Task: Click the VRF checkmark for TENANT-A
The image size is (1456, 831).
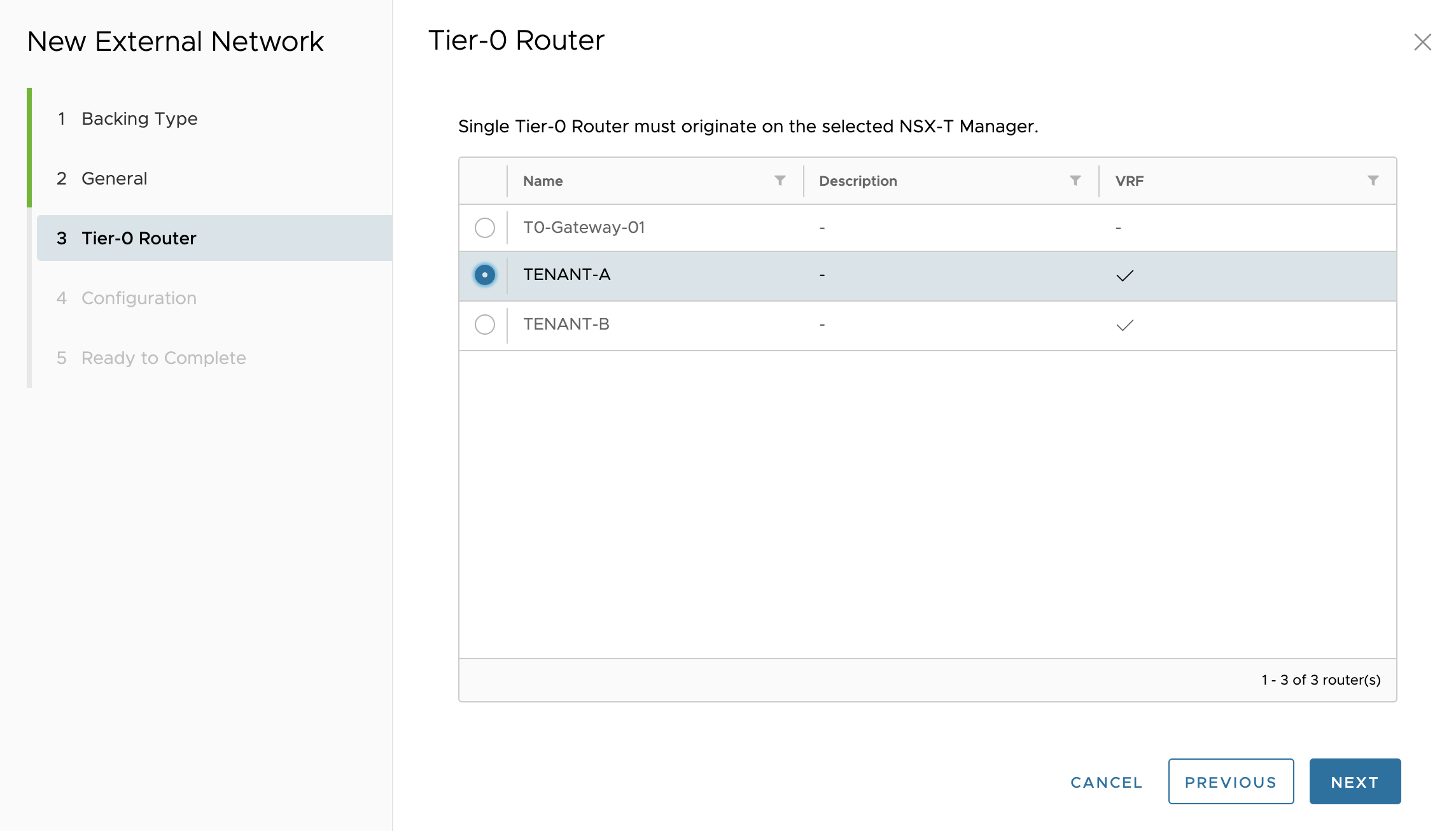Action: click(x=1124, y=276)
